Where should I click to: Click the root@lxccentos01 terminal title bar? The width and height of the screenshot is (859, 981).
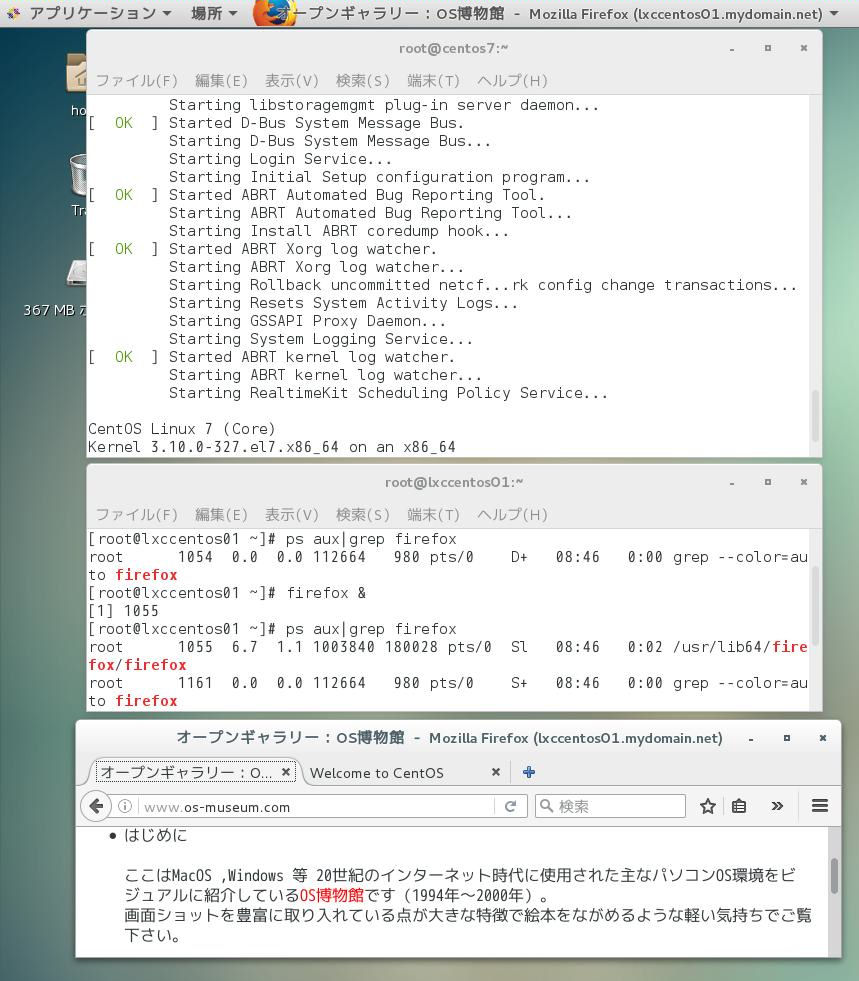coord(454,482)
